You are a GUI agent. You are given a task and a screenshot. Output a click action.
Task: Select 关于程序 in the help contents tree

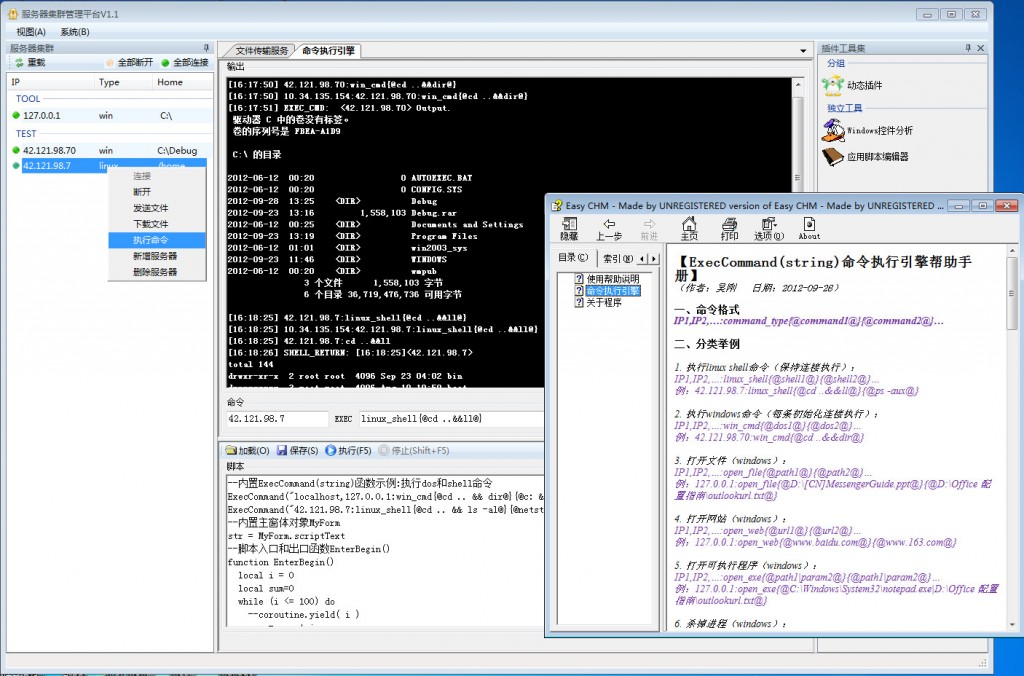pos(603,302)
